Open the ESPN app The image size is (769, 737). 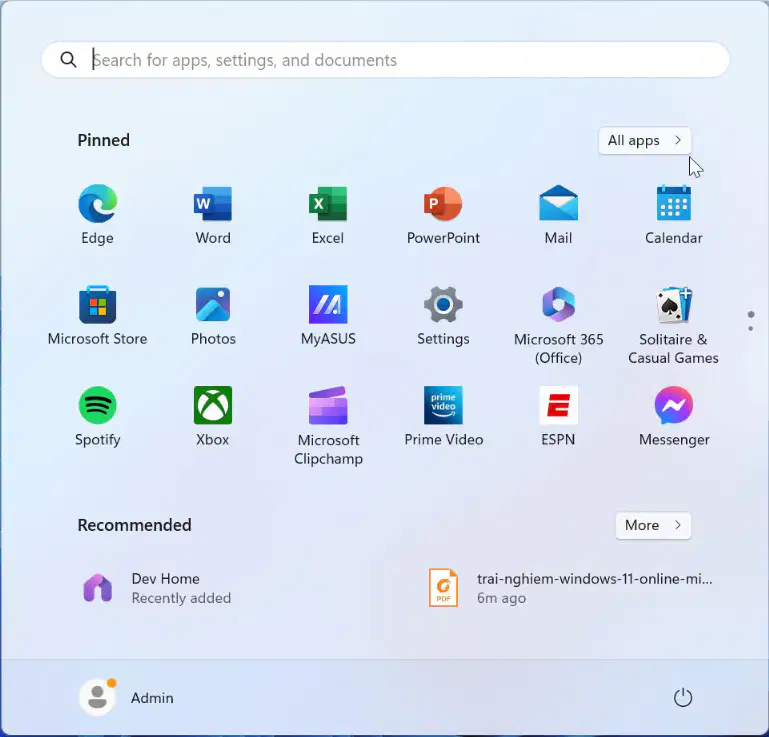[559, 417]
